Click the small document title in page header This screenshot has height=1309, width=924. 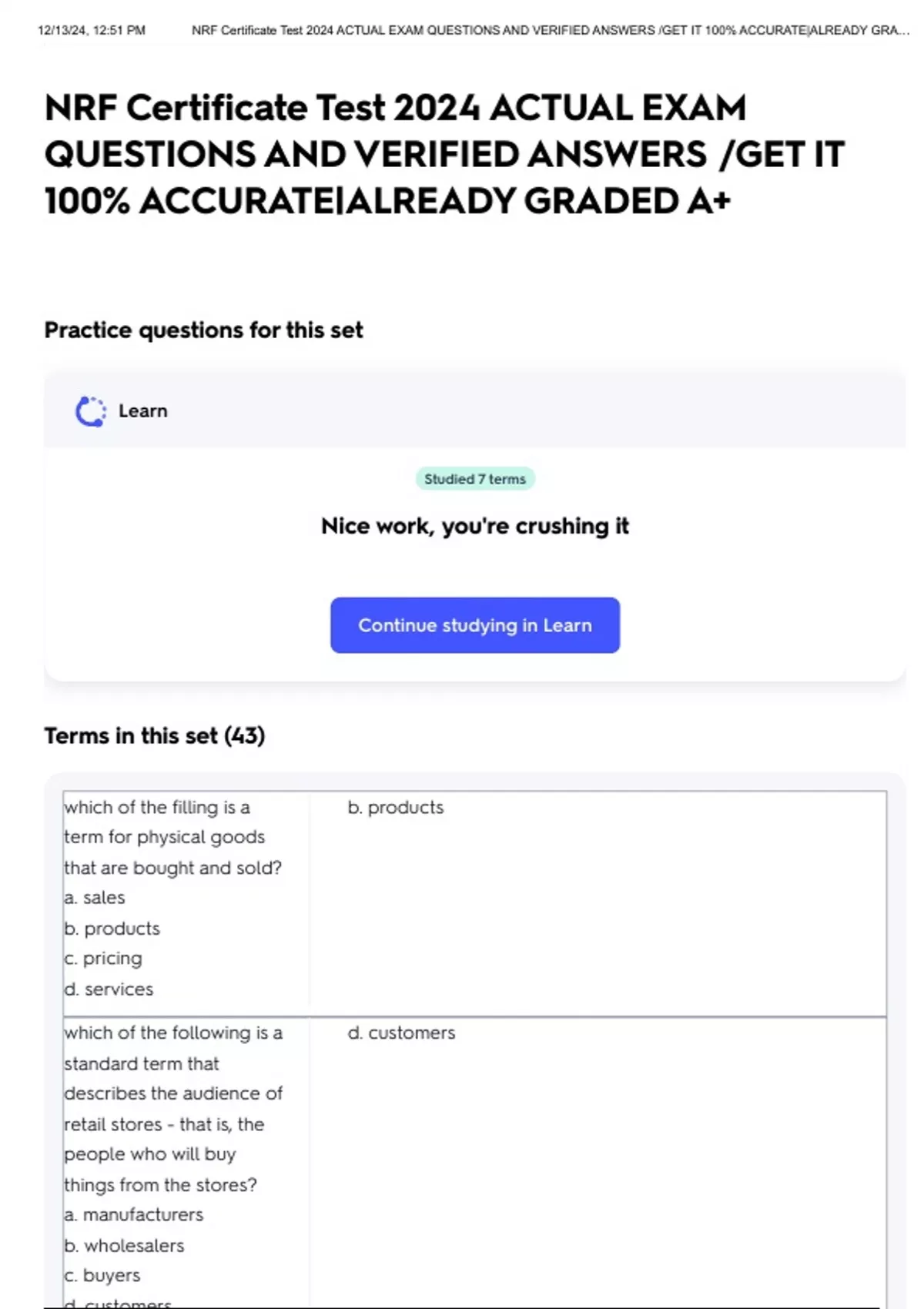point(550,31)
